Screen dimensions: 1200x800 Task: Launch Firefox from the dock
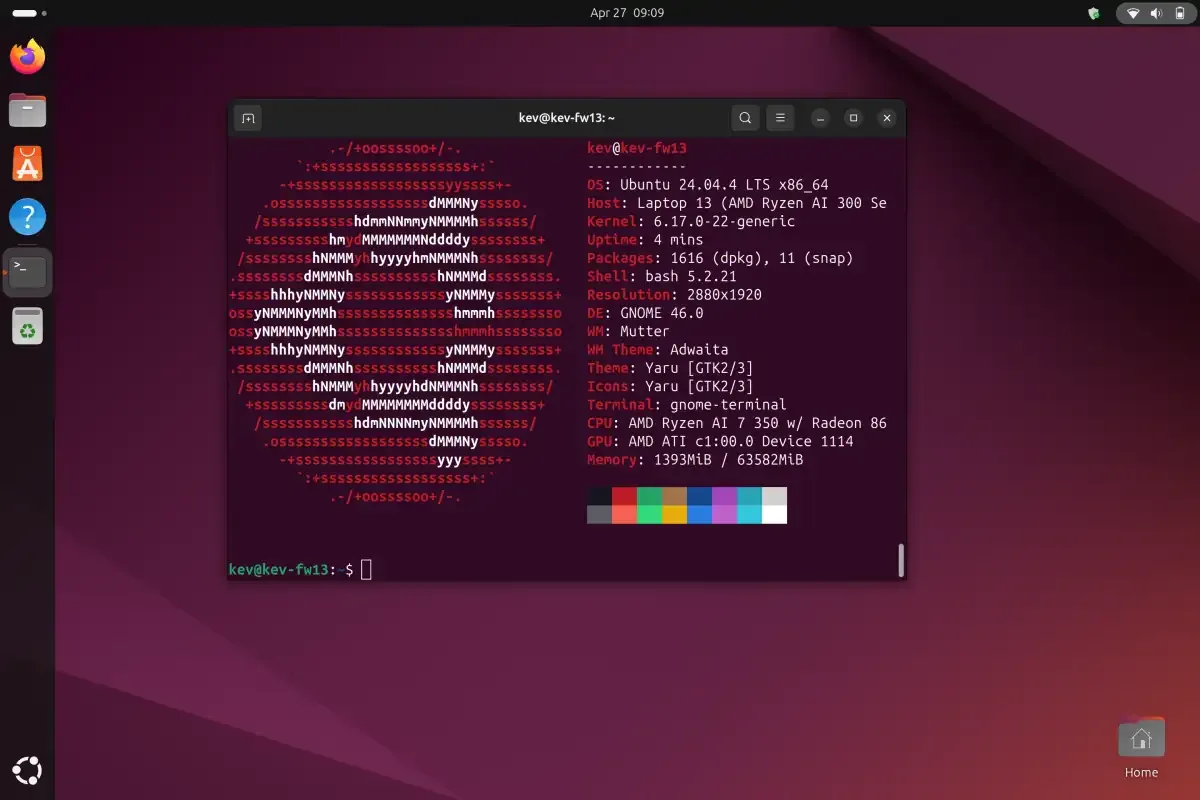[27, 57]
